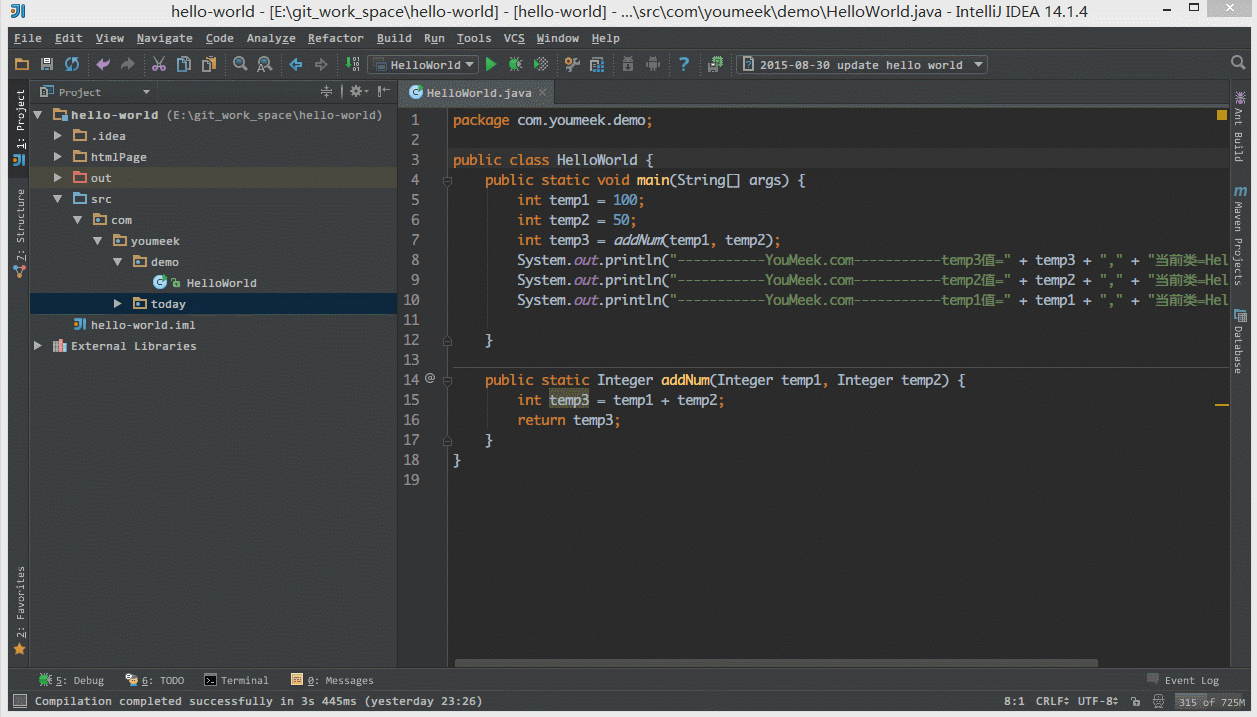Image resolution: width=1257 pixels, height=717 pixels.
Task: Open Help via the question mark icon
Action: pos(684,63)
